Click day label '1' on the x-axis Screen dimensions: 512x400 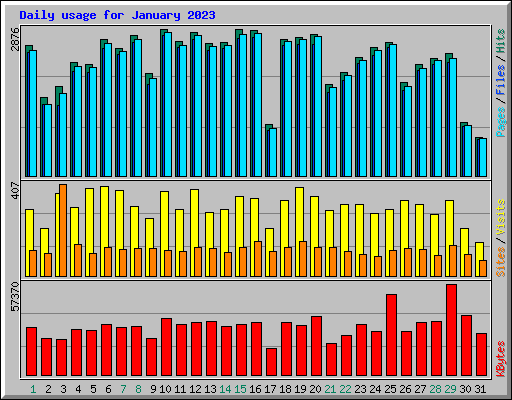click(33, 389)
